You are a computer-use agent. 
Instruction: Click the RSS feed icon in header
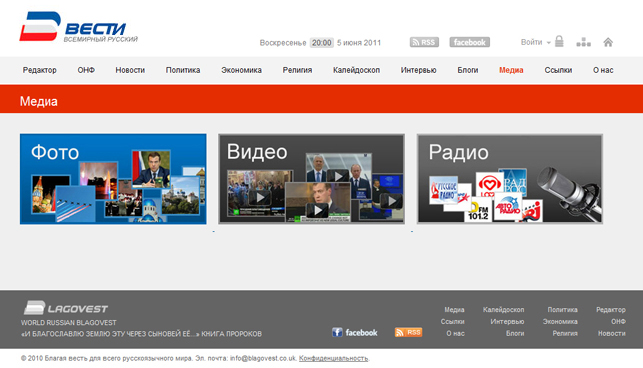click(x=424, y=42)
